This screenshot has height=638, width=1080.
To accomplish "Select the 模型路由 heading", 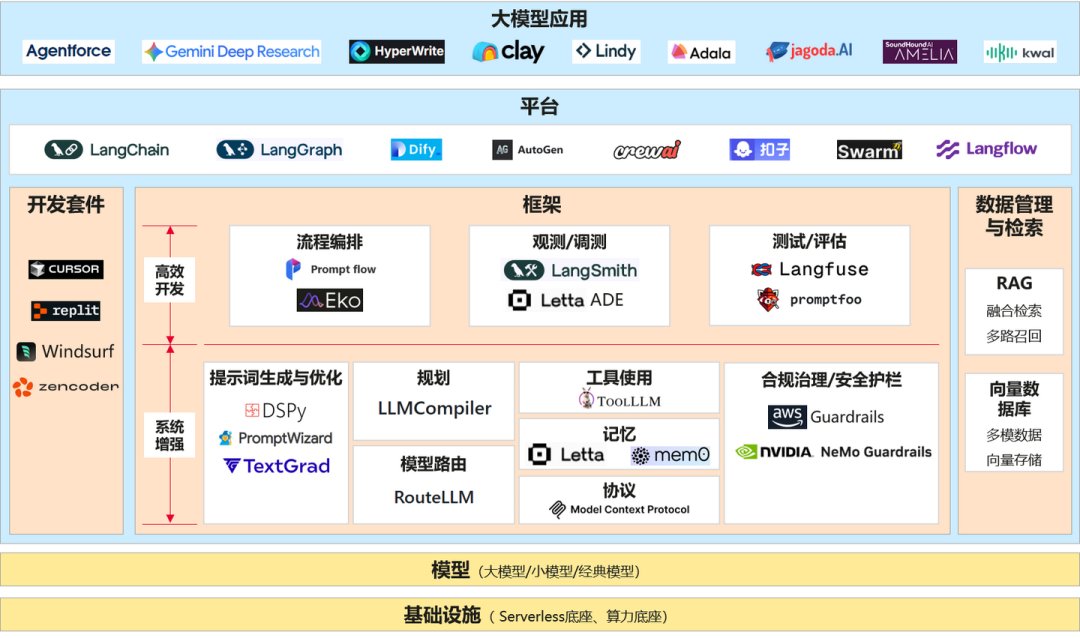I will 433,464.
